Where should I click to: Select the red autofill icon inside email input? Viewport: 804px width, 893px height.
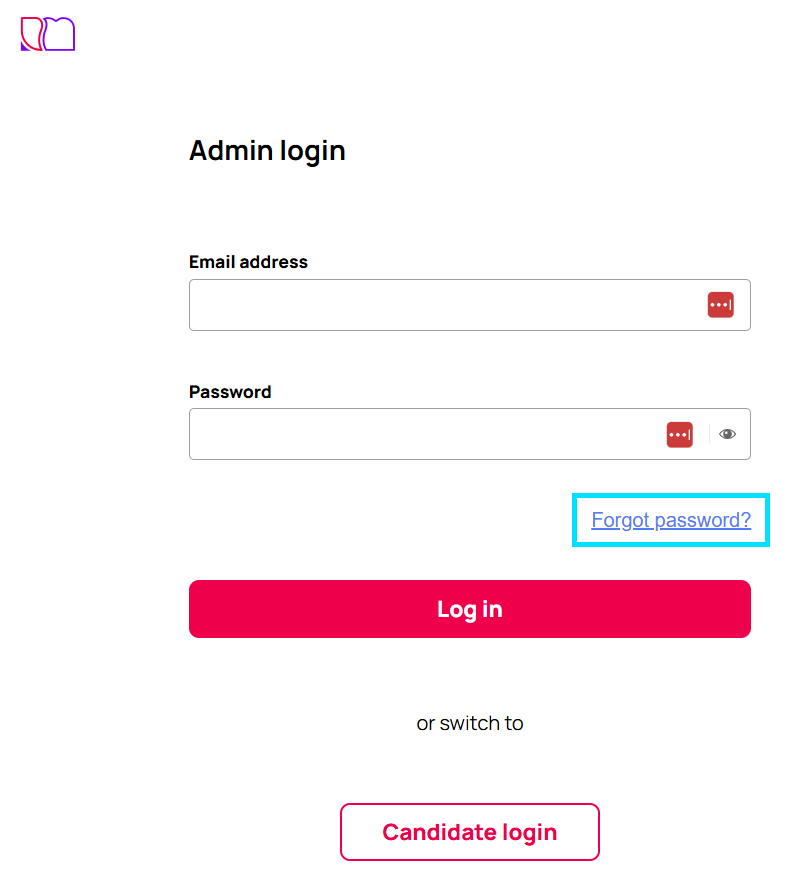point(721,304)
